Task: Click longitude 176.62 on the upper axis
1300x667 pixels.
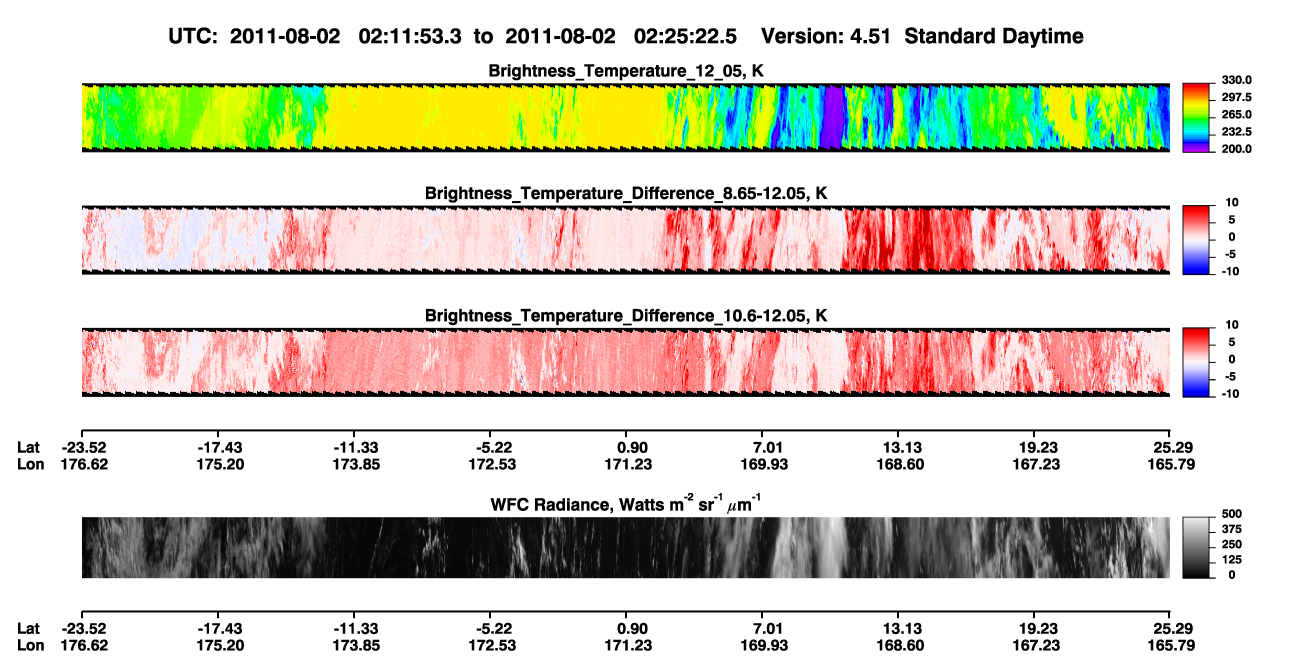Action: 82,464
